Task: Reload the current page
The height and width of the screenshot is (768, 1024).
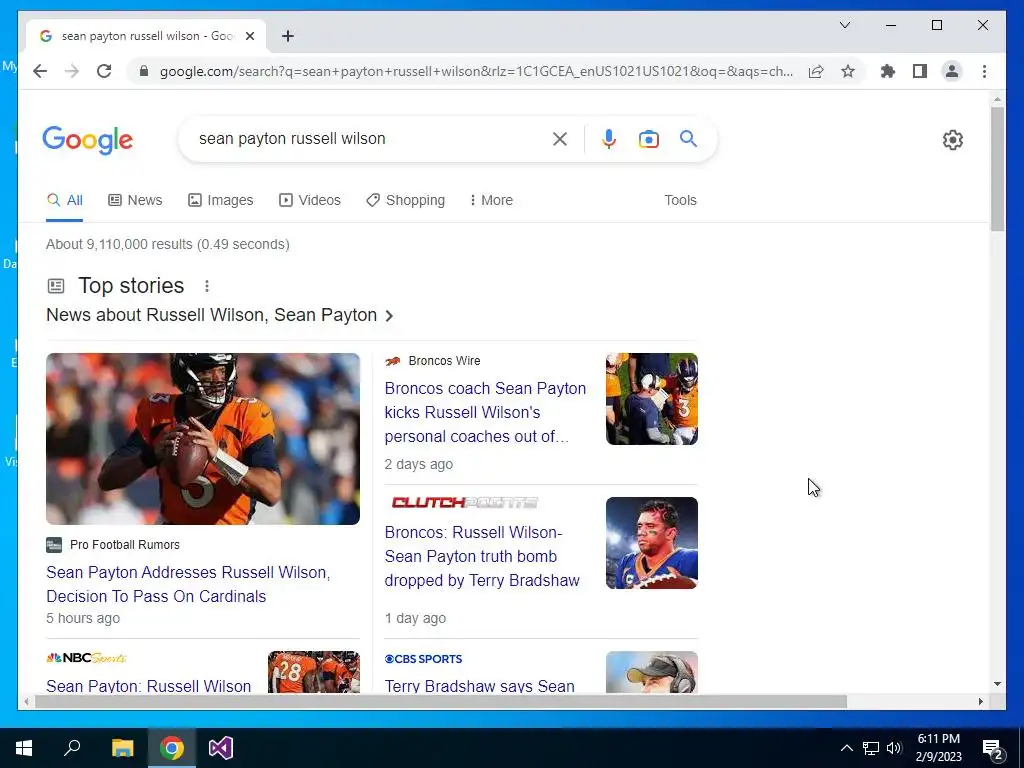Action: [x=104, y=71]
